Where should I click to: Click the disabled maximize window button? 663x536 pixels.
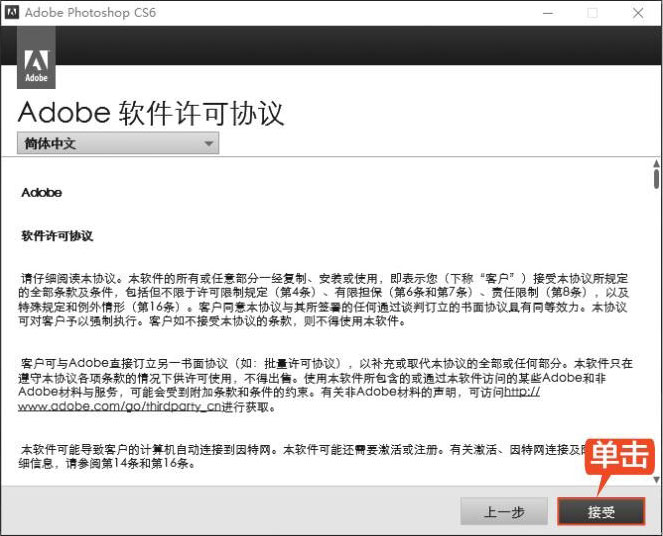click(592, 13)
